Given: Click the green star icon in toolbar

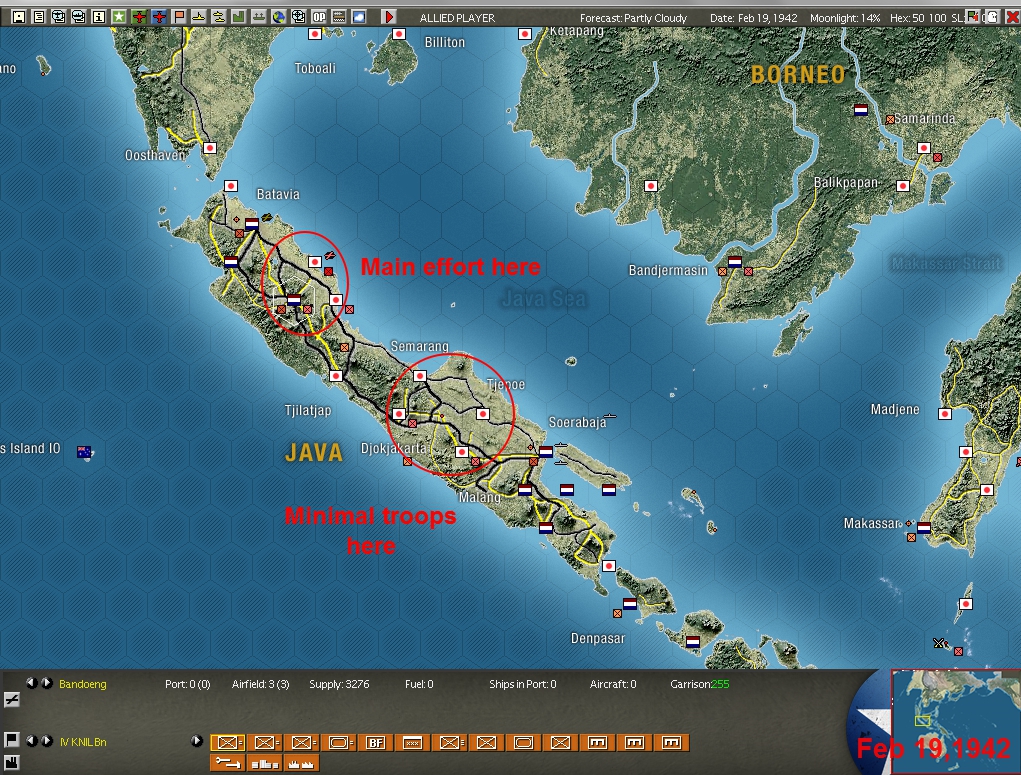Looking at the screenshot, I should (x=119, y=17).
